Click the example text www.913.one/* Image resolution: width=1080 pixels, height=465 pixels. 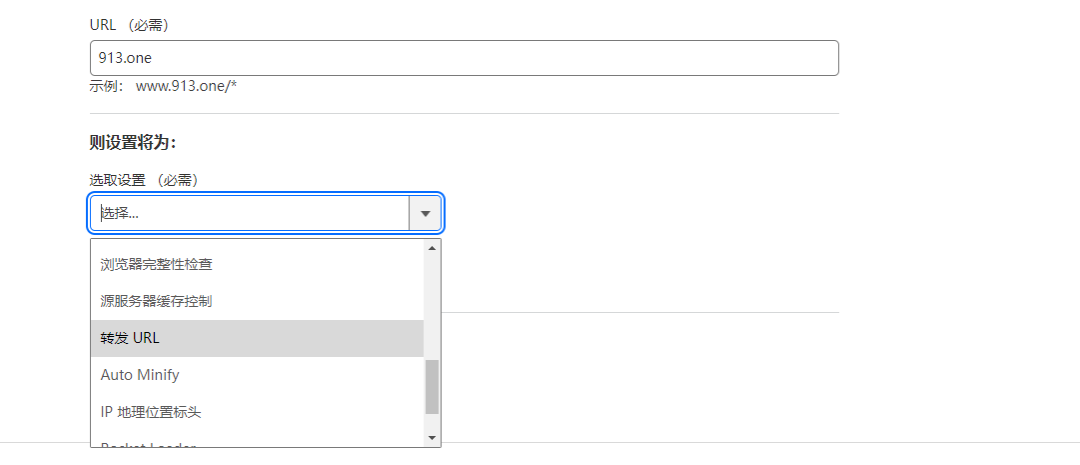point(186,86)
